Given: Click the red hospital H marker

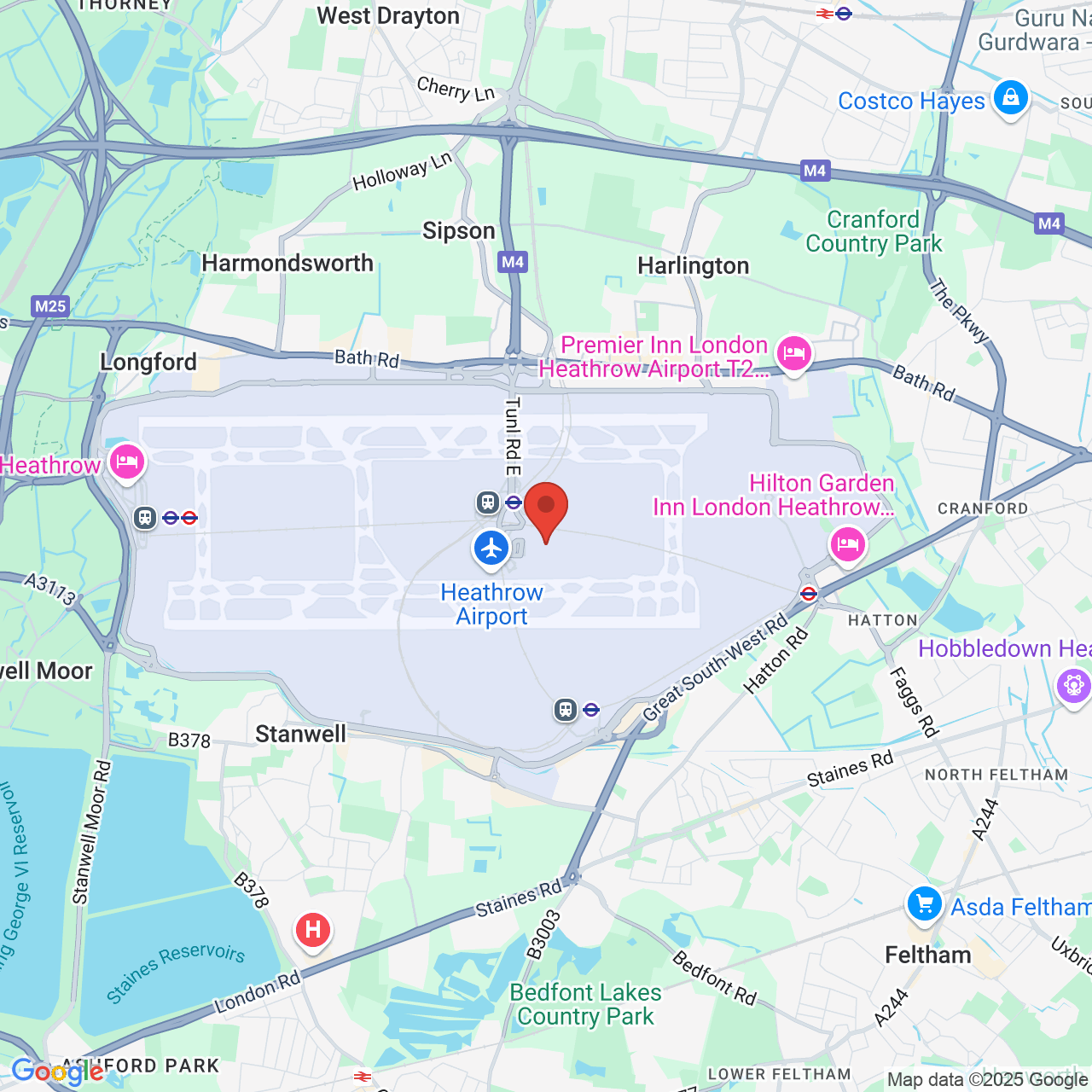Looking at the screenshot, I should 313,931.
